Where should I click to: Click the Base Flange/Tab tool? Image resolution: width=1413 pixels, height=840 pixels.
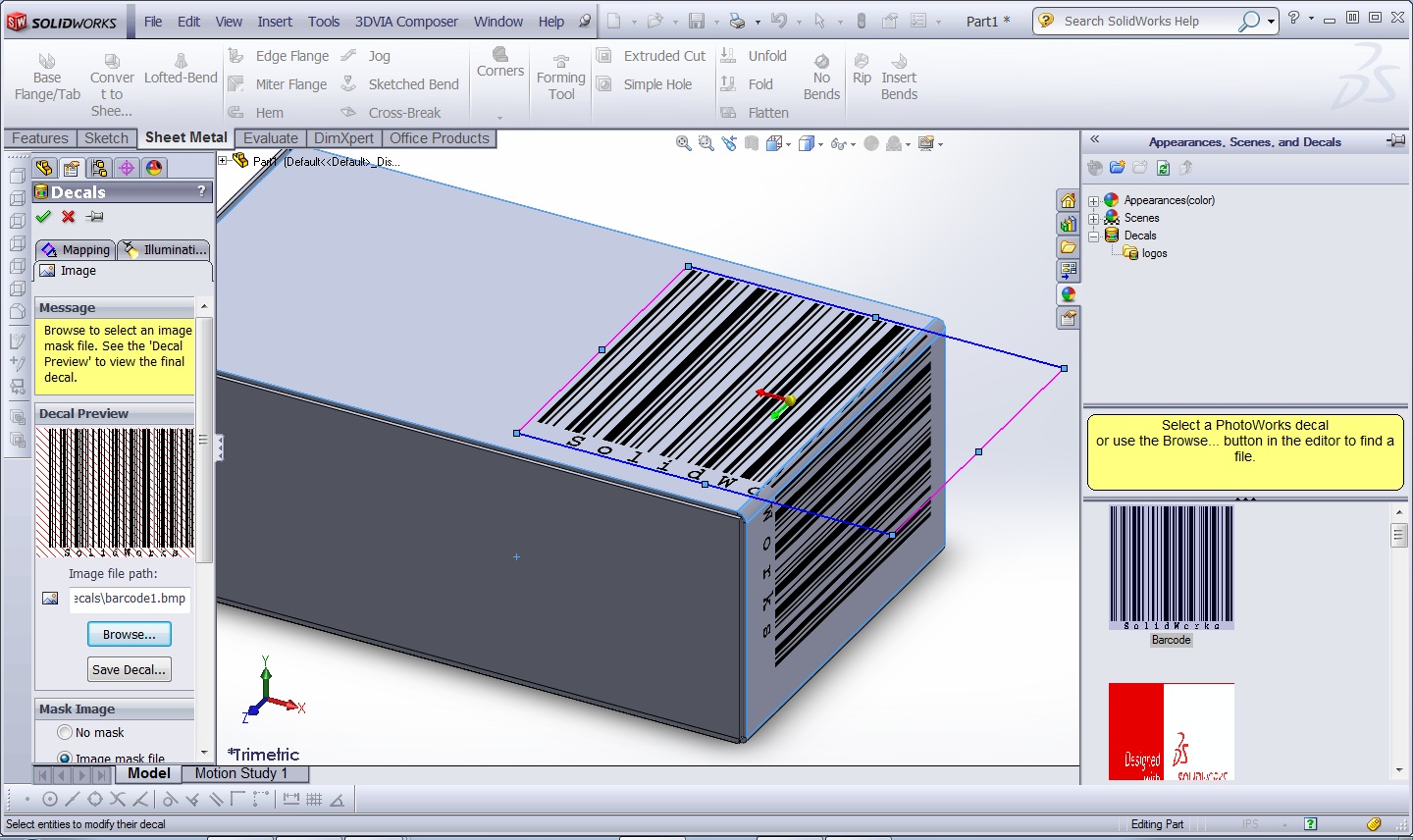(47, 78)
